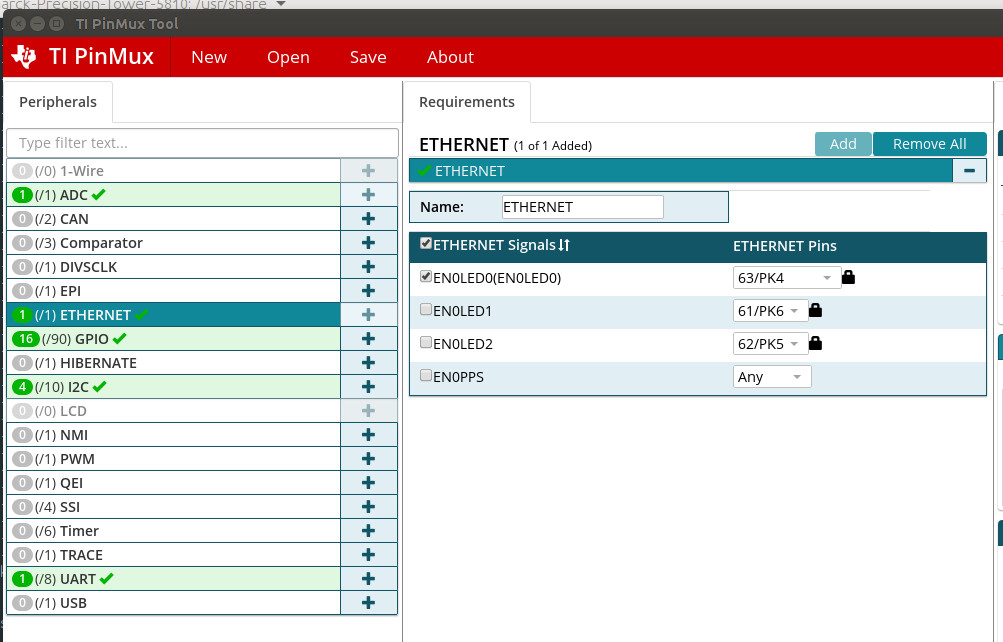The width and height of the screenshot is (1003, 642).
Task: Open the Save menu item
Action: (367, 57)
